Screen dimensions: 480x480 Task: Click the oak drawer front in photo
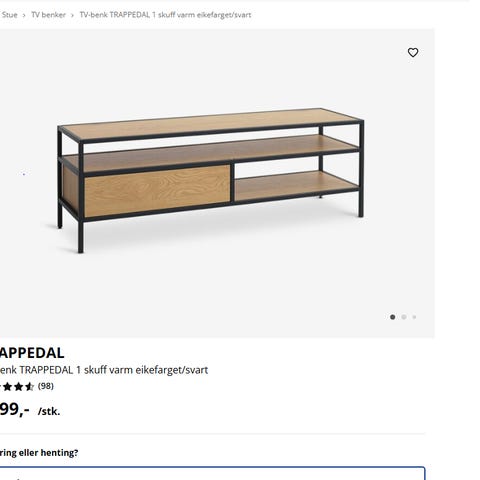[x=157, y=190]
